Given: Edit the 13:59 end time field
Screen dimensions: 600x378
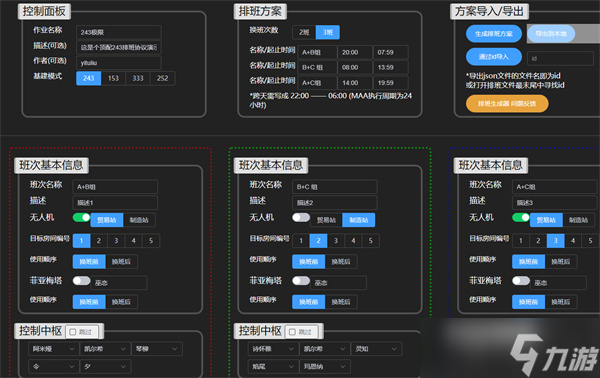Looking at the screenshot, I should (x=390, y=67).
